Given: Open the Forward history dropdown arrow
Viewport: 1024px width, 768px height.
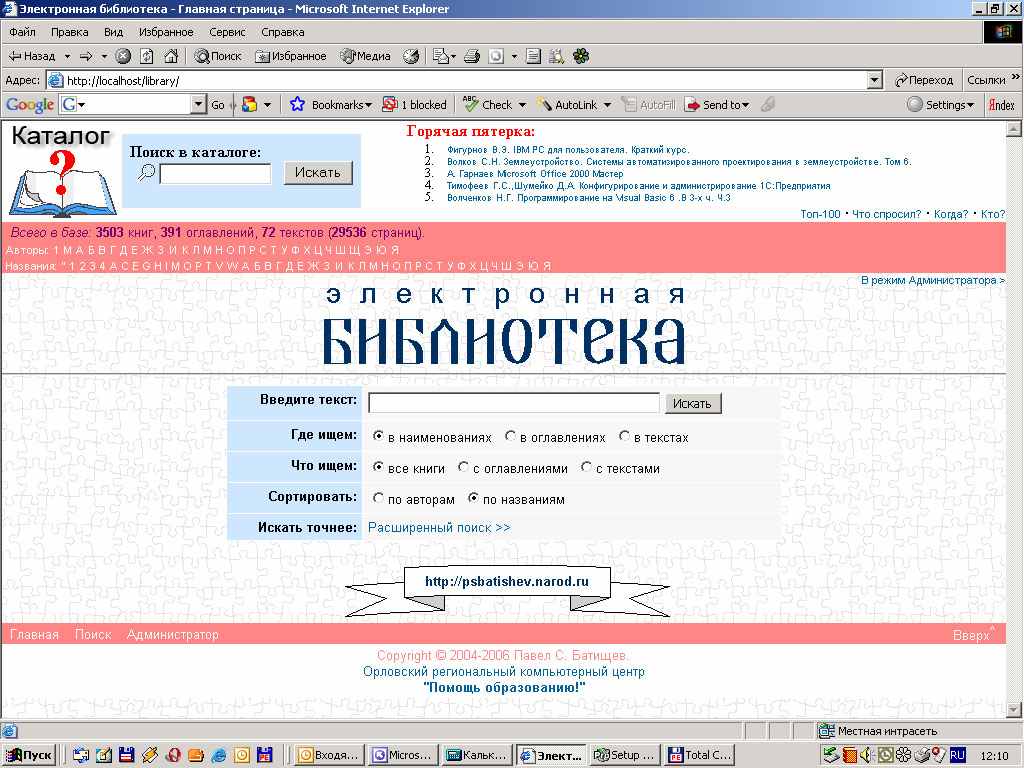Looking at the screenshot, I should (104, 56).
